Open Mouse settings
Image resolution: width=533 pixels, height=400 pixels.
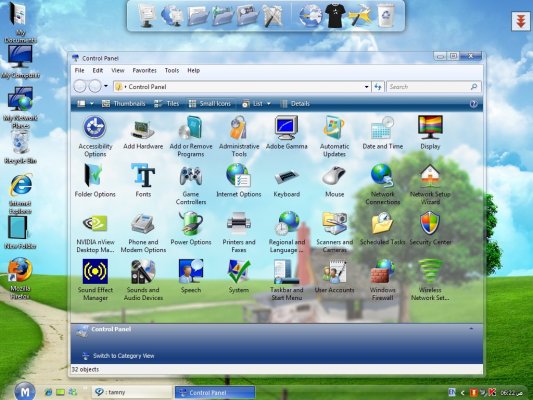(334, 182)
